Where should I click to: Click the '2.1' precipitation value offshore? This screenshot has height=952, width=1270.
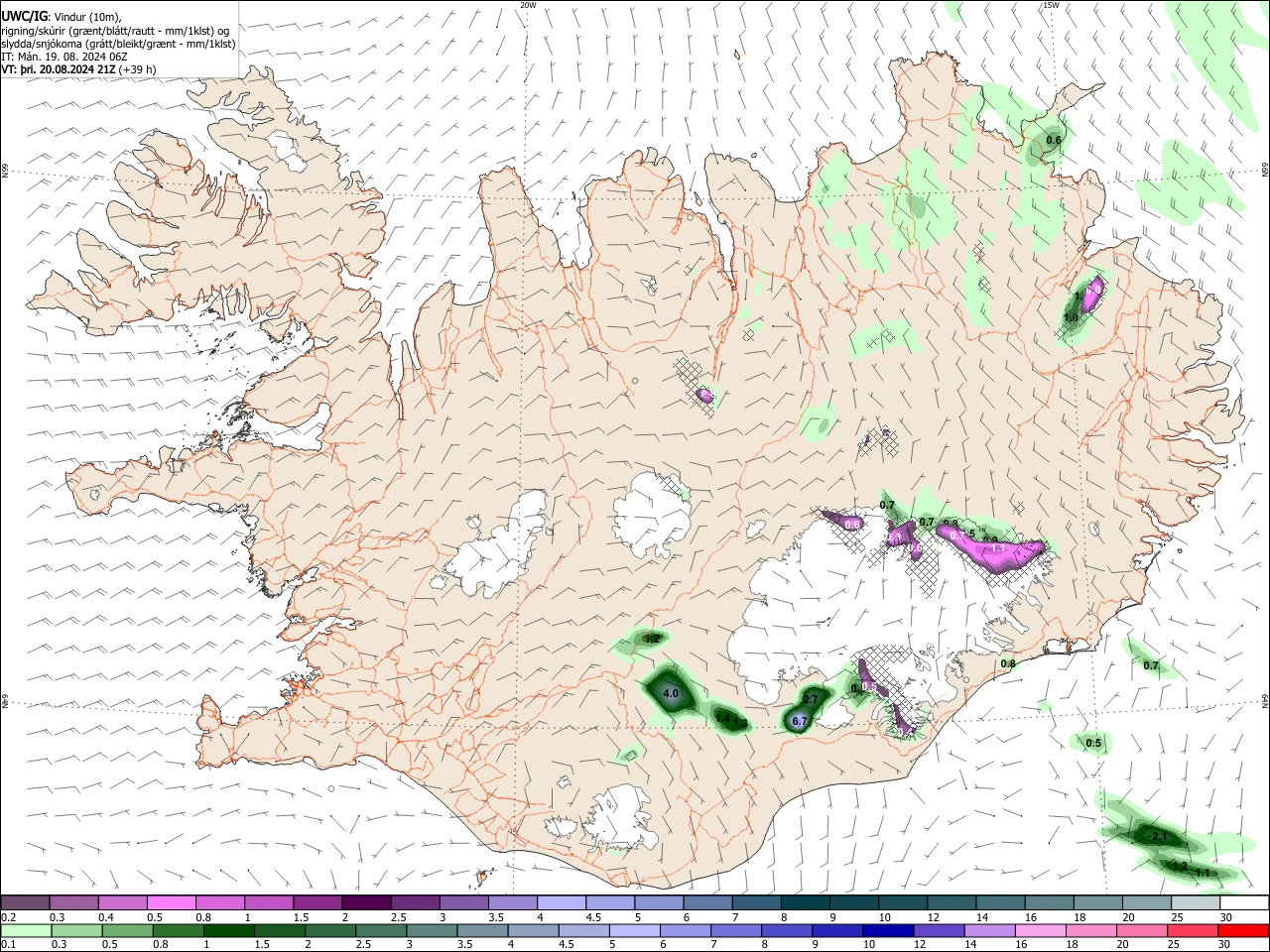click(1160, 837)
